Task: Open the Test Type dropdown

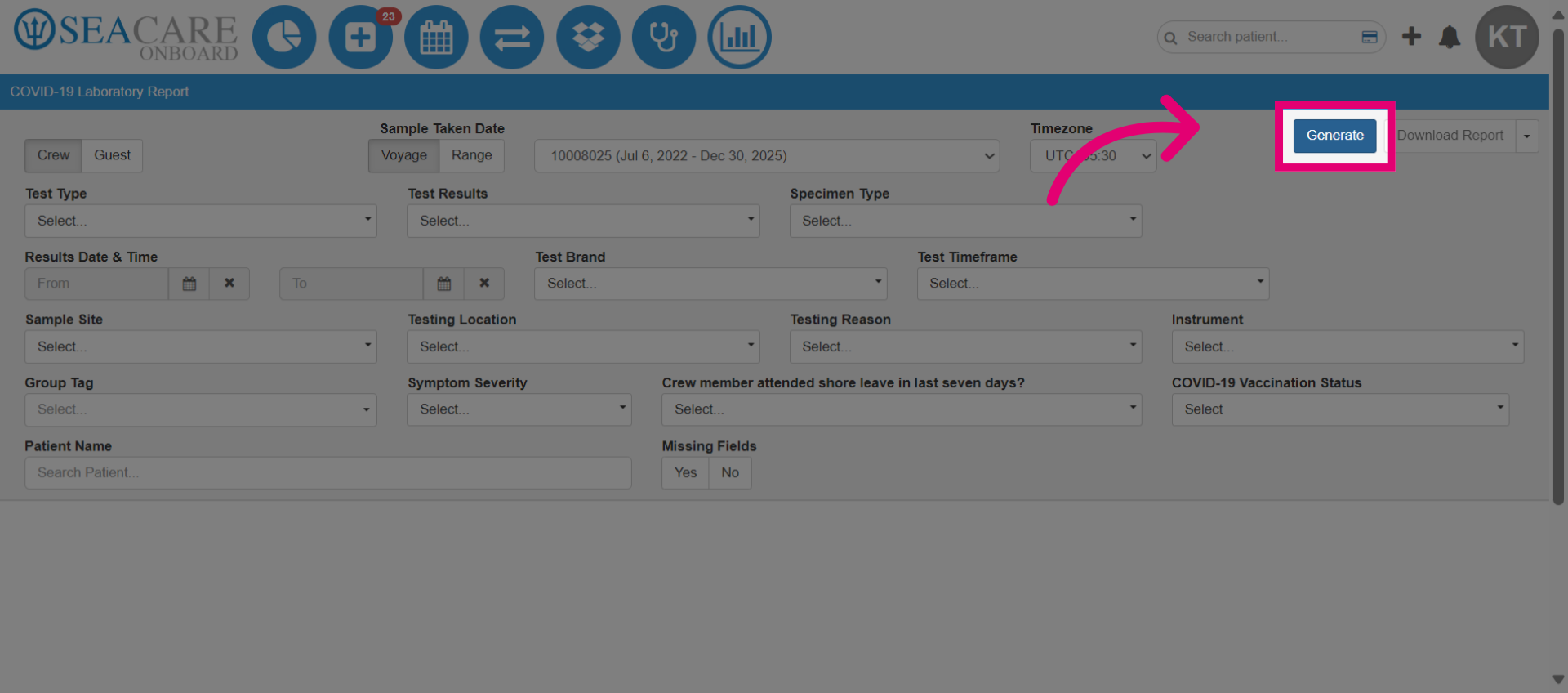Action: (201, 221)
